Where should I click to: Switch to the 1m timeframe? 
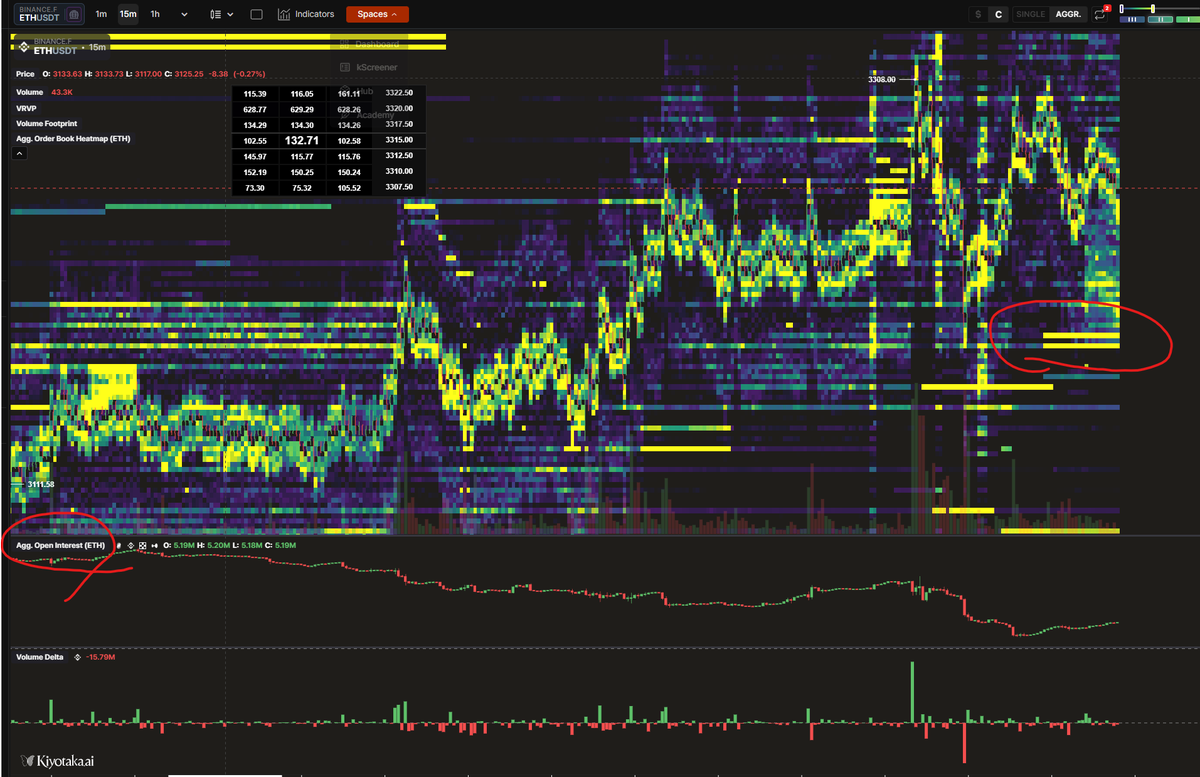(x=102, y=14)
